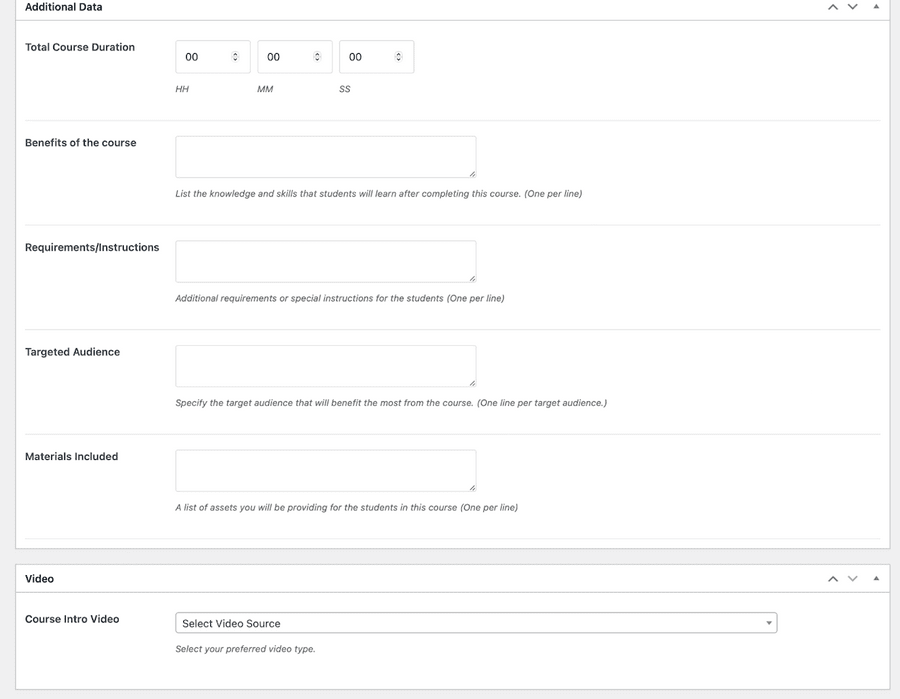
Task: Click the hours duration field
Action: pos(203,57)
